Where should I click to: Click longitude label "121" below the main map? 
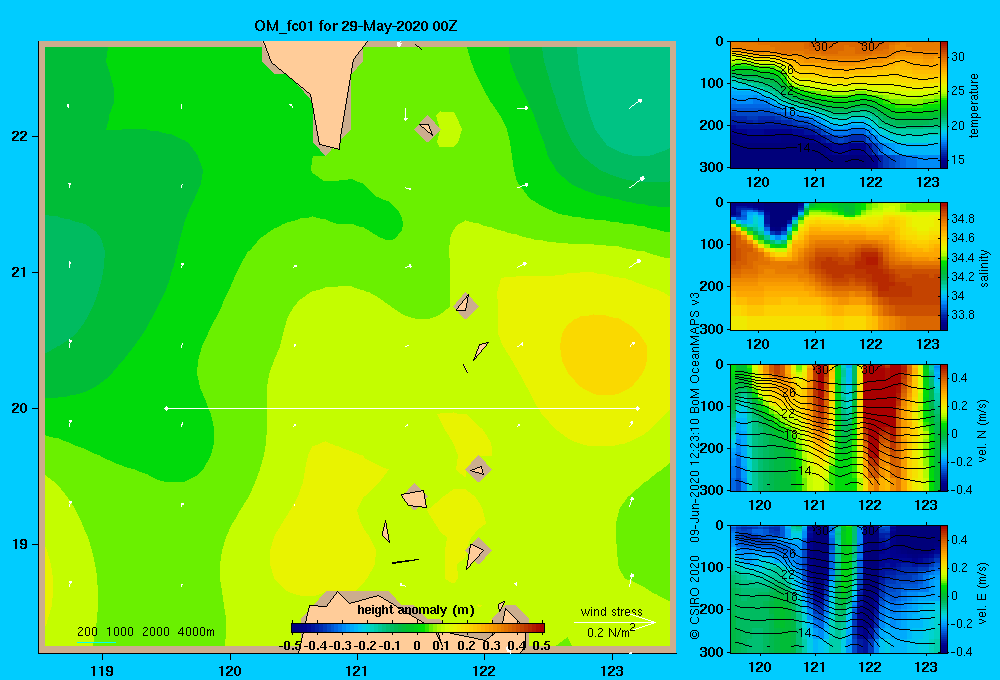click(x=357, y=670)
